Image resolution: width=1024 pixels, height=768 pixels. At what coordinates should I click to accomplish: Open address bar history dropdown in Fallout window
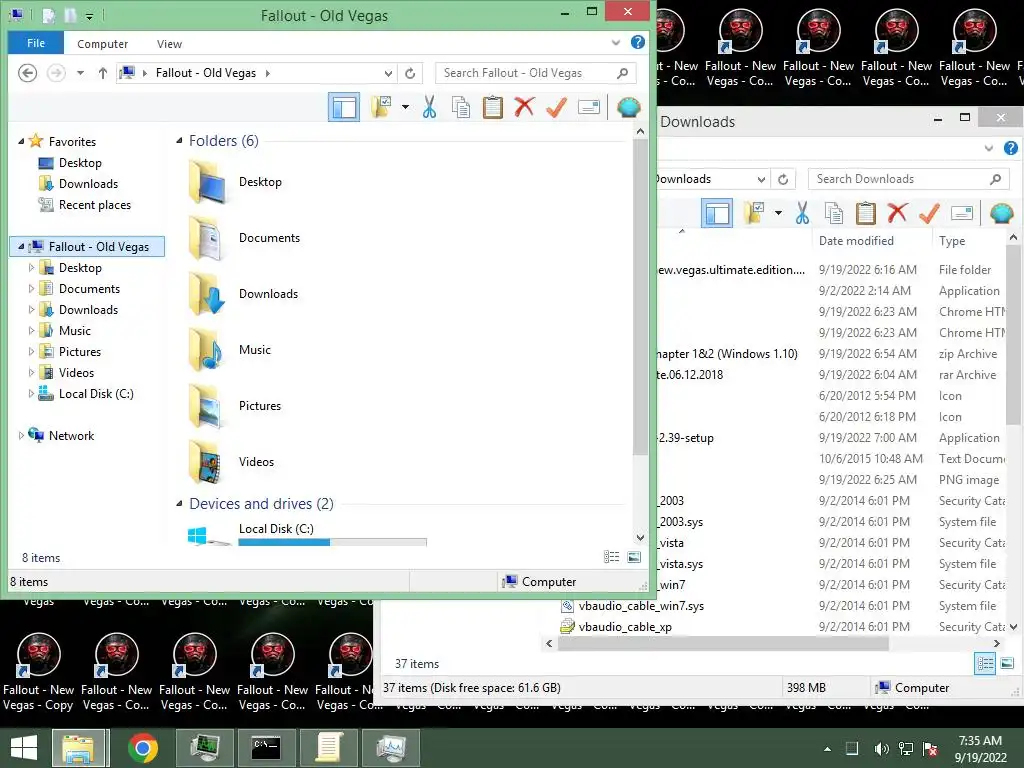(389, 73)
